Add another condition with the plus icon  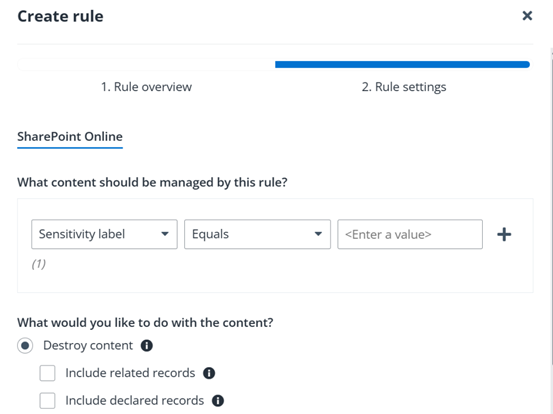[x=504, y=235]
